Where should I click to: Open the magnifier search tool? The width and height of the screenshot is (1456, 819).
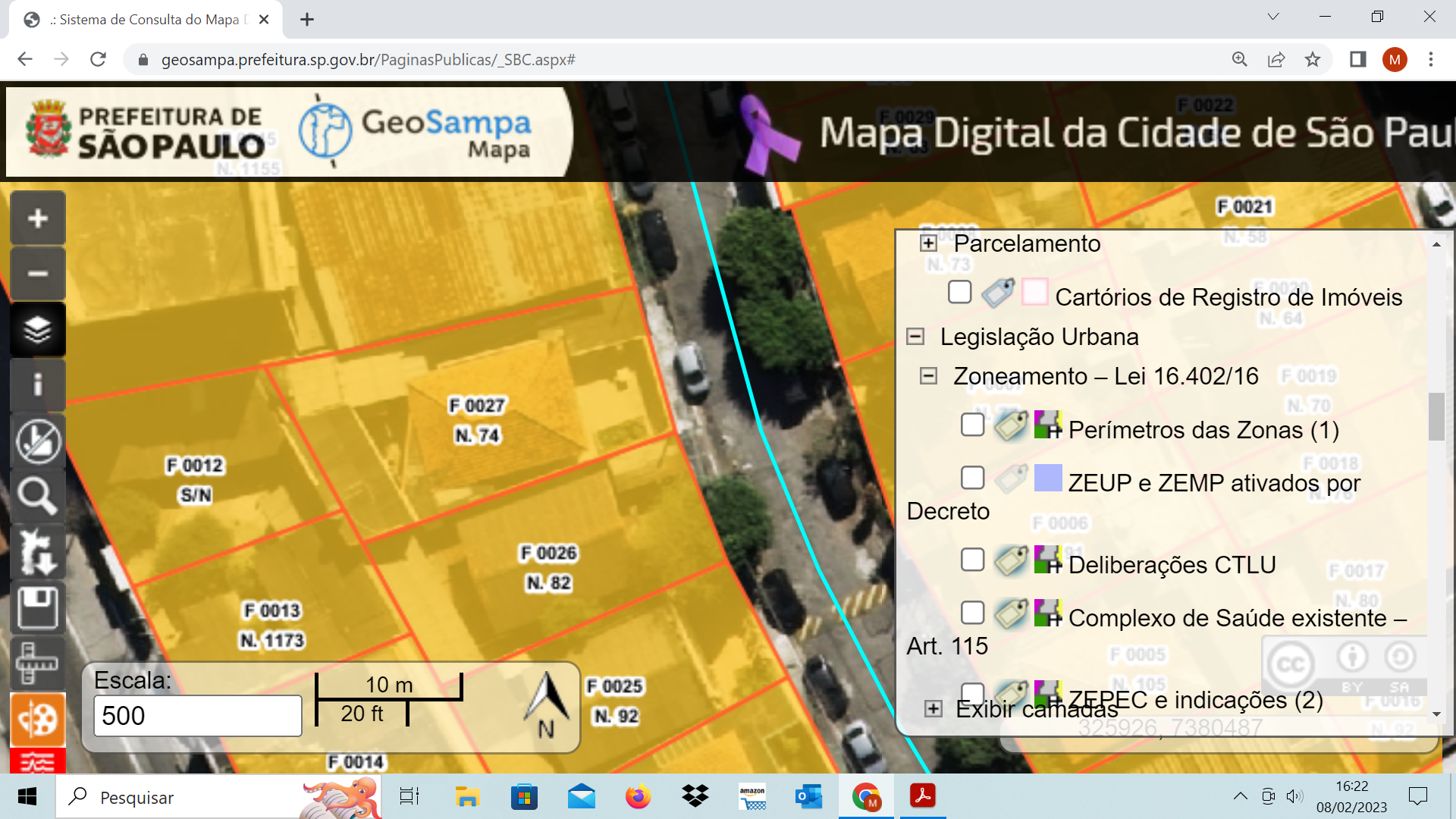pos(38,497)
